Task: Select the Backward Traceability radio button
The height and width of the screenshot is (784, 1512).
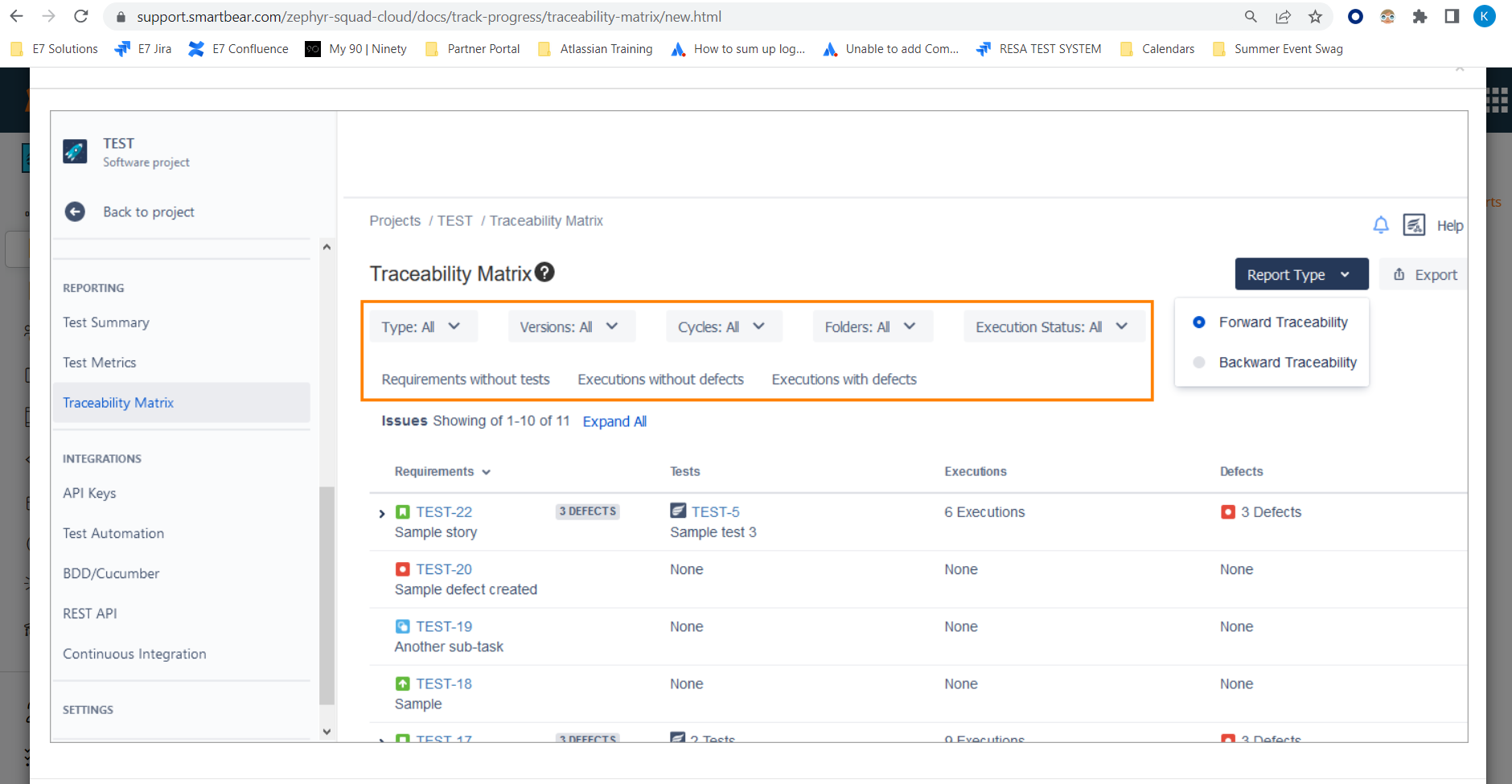Action: [x=1199, y=362]
